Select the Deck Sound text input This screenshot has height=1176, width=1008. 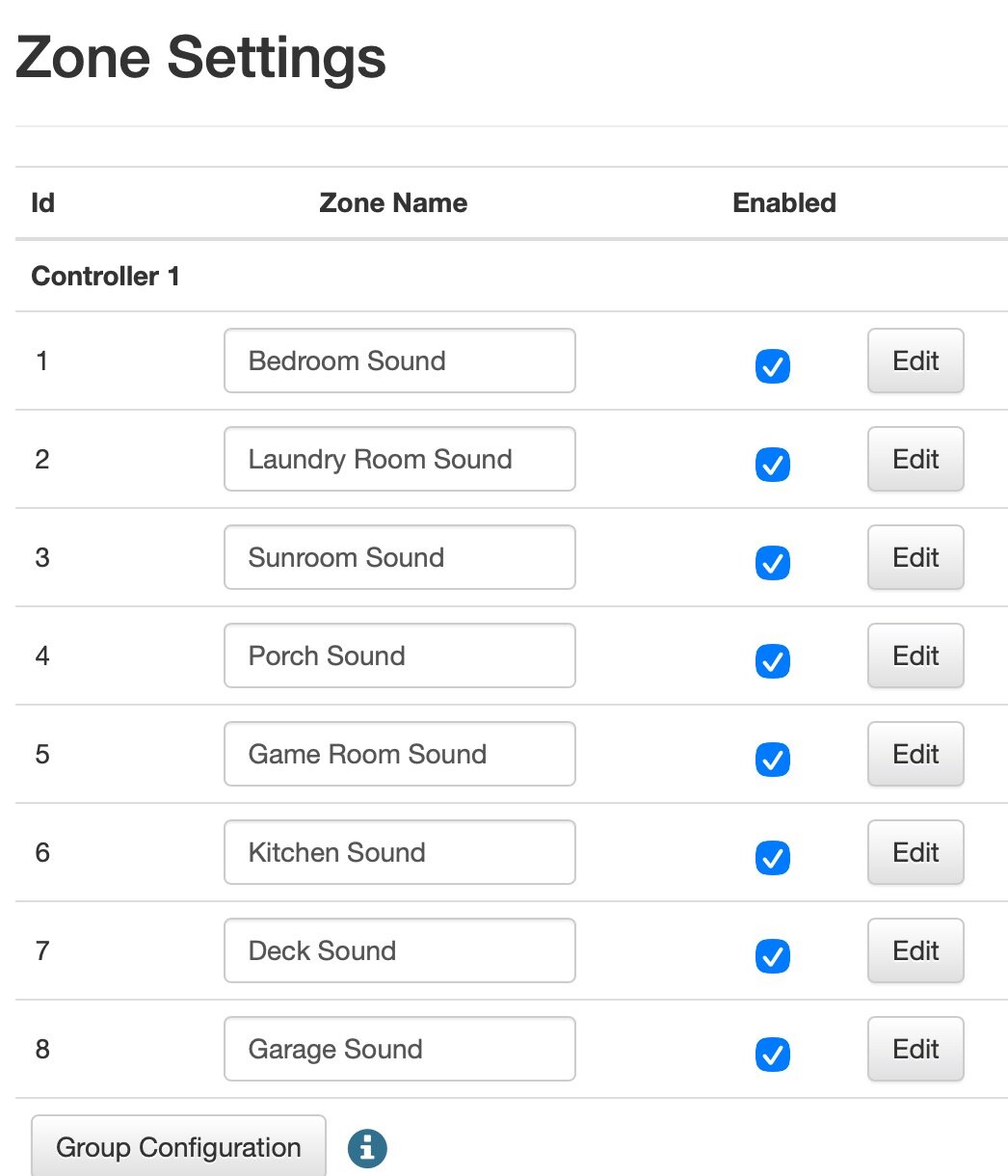click(x=399, y=951)
